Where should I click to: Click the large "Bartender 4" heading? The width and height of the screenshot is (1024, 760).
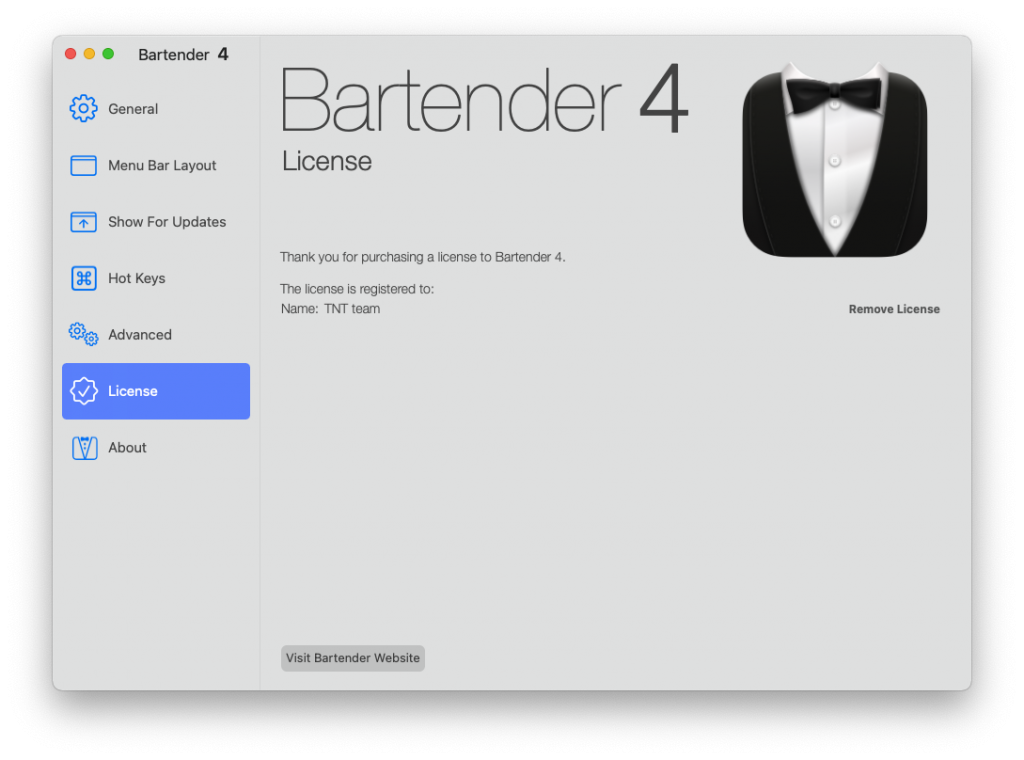pyautogui.click(x=484, y=99)
